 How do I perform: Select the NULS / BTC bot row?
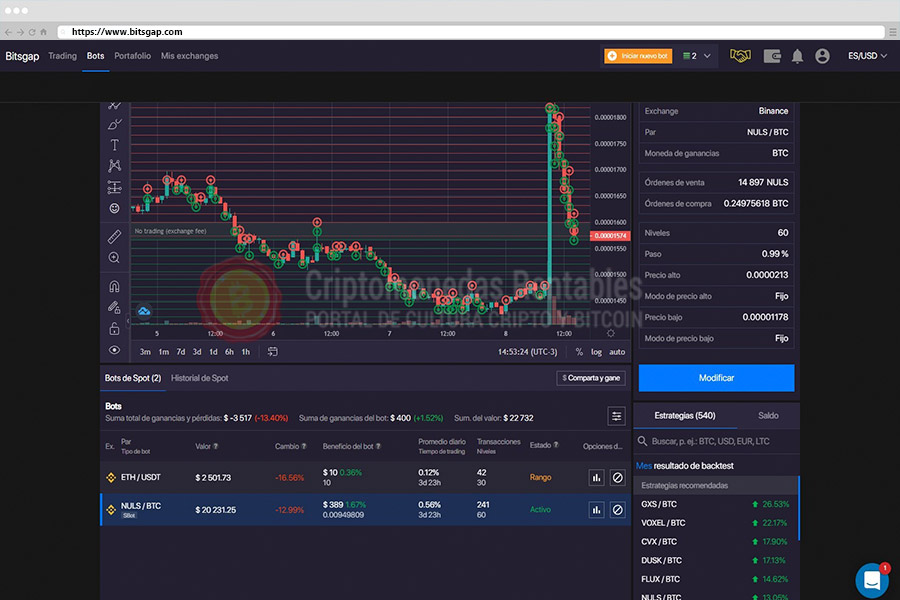point(366,510)
